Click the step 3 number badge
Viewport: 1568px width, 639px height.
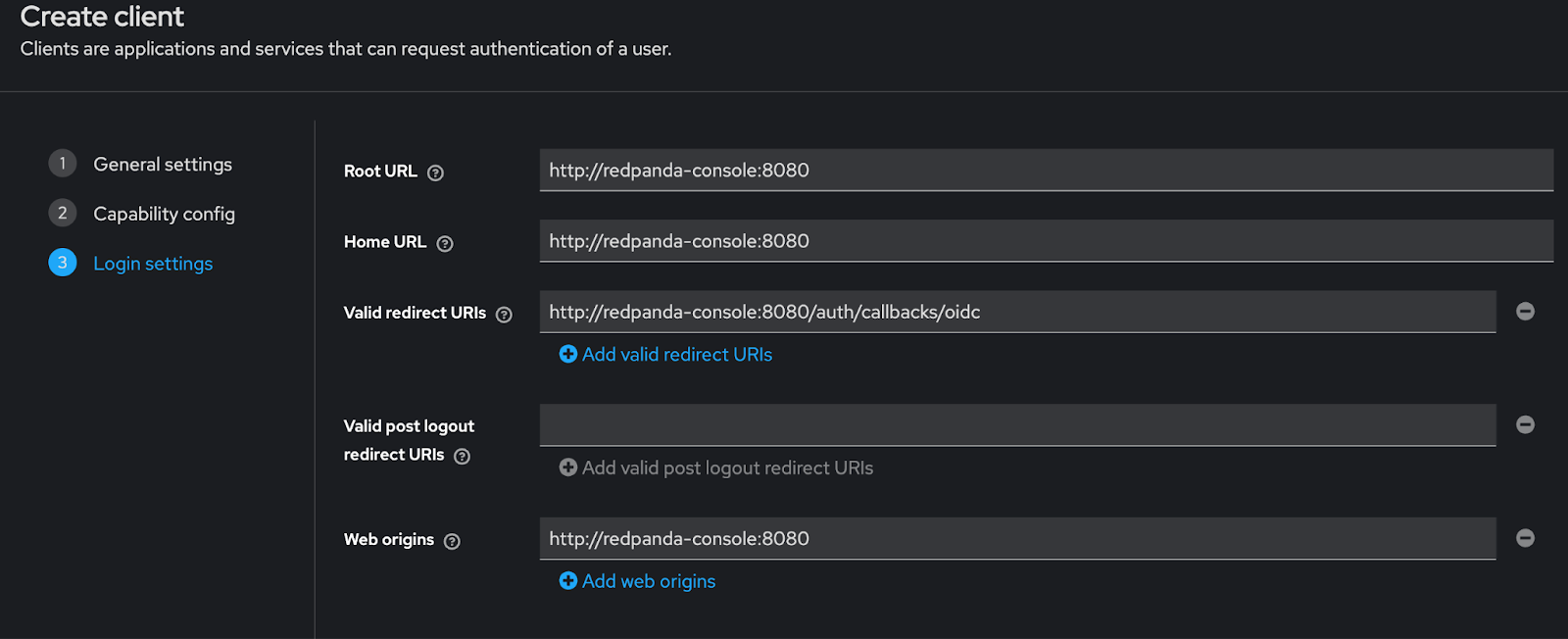click(63, 263)
